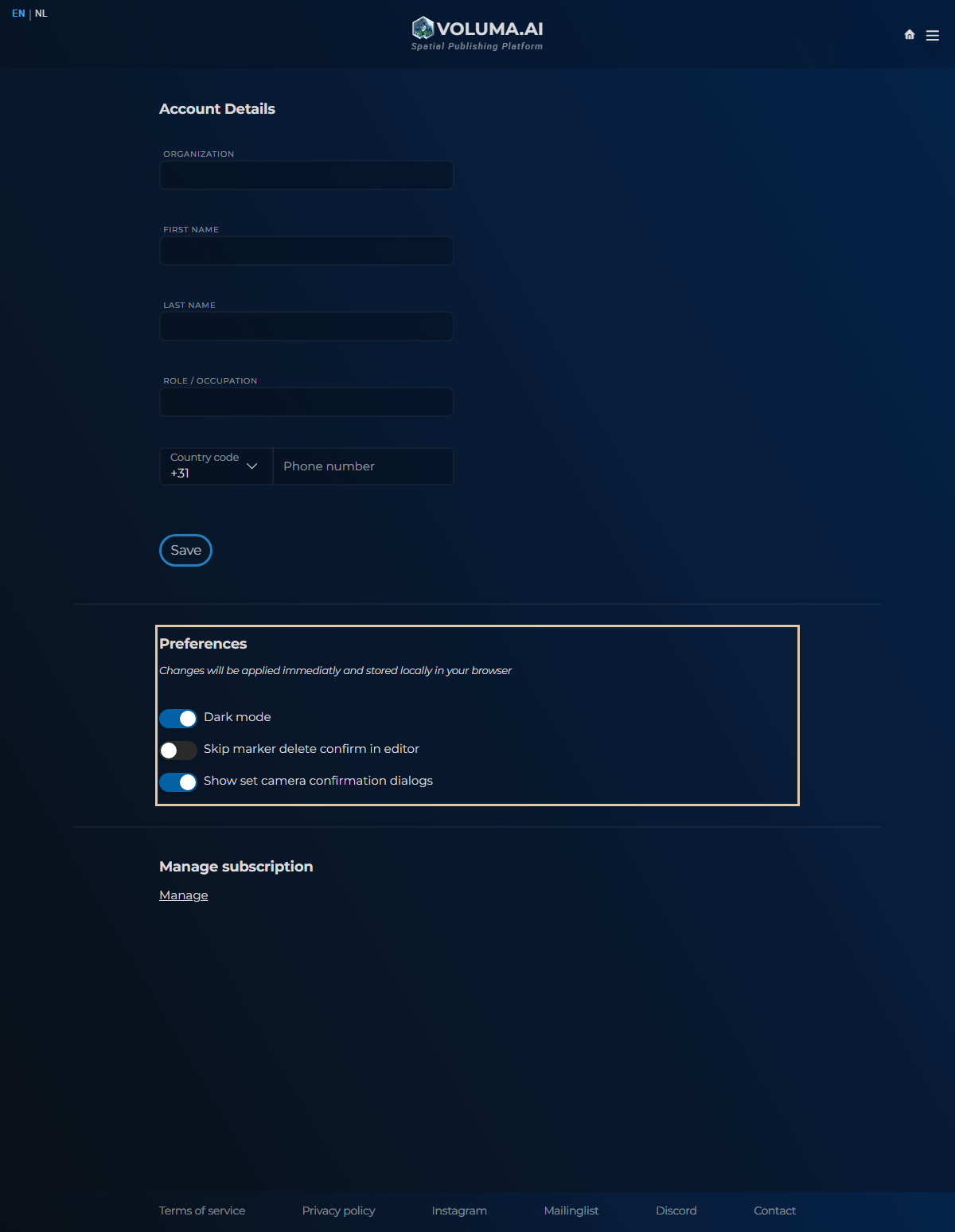955x1232 pixels.
Task: Click the Manage subscription heading
Action: [x=236, y=866]
